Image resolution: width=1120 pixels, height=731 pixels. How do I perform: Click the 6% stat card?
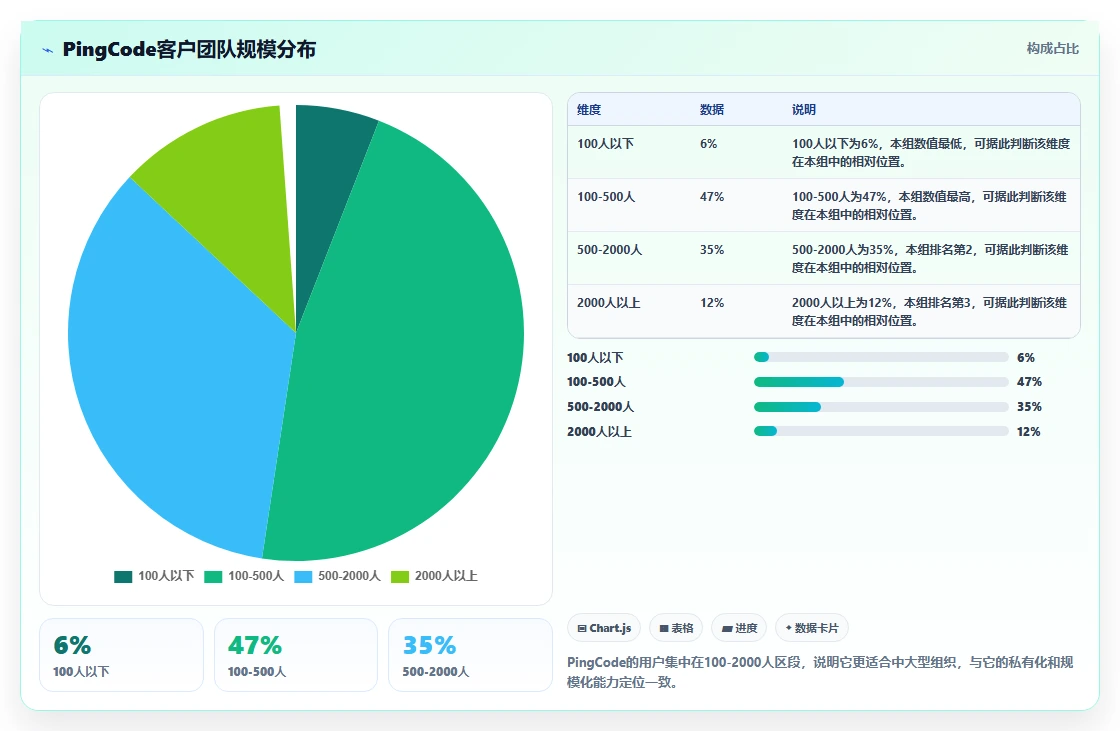click(x=121, y=655)
